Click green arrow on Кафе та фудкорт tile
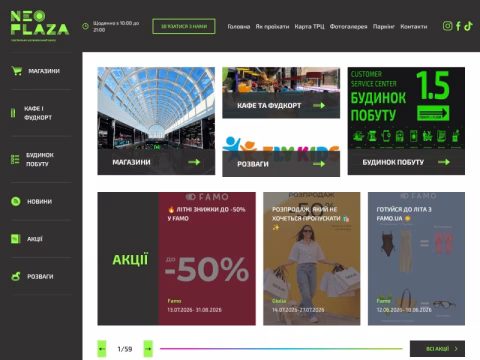 coord(319,105)
